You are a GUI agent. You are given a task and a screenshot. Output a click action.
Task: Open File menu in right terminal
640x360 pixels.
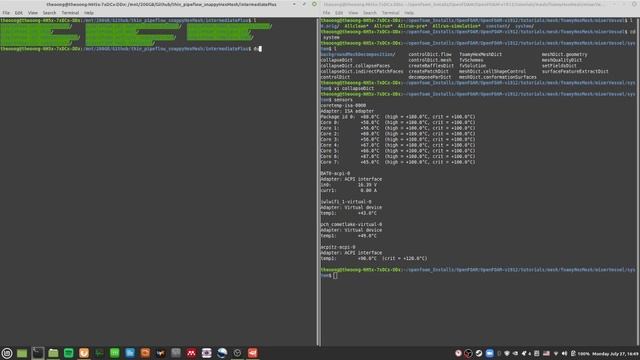pyautogui.click(x=326, y=13)
